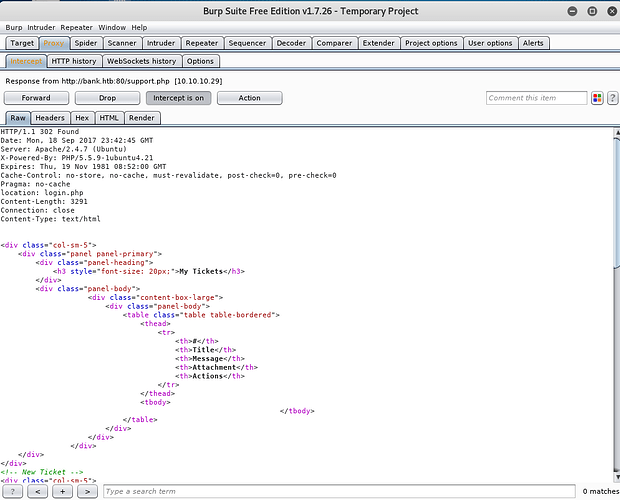Click the help icon beside comment field

[x=611, y=98]
